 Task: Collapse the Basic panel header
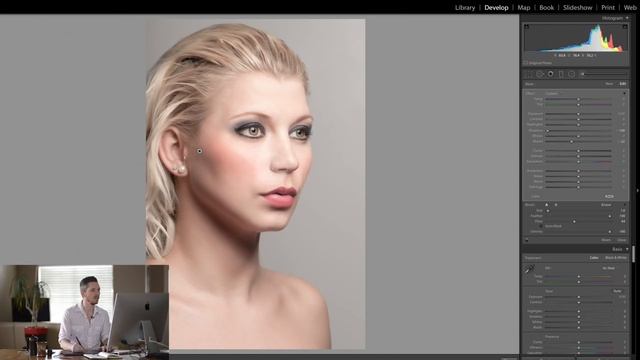627,249
